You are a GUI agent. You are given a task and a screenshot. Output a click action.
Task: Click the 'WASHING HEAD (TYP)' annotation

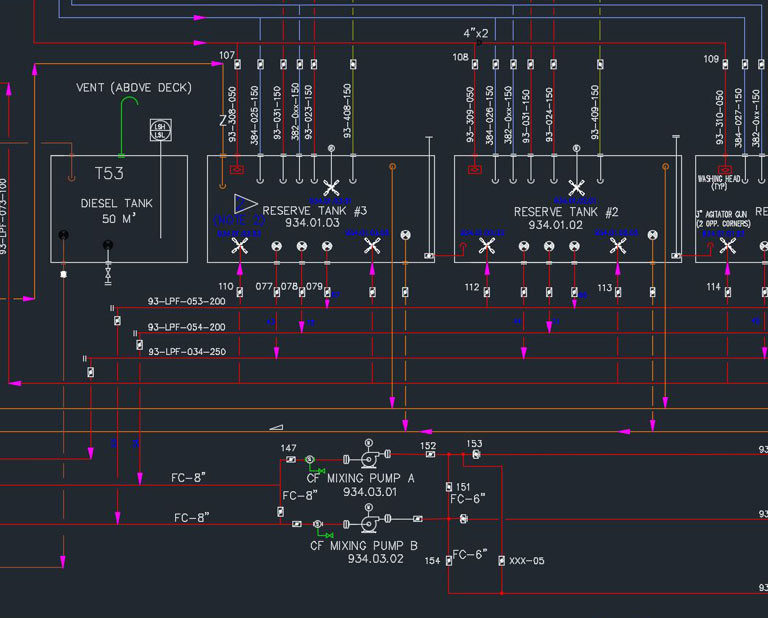click(x=719, y=182)
